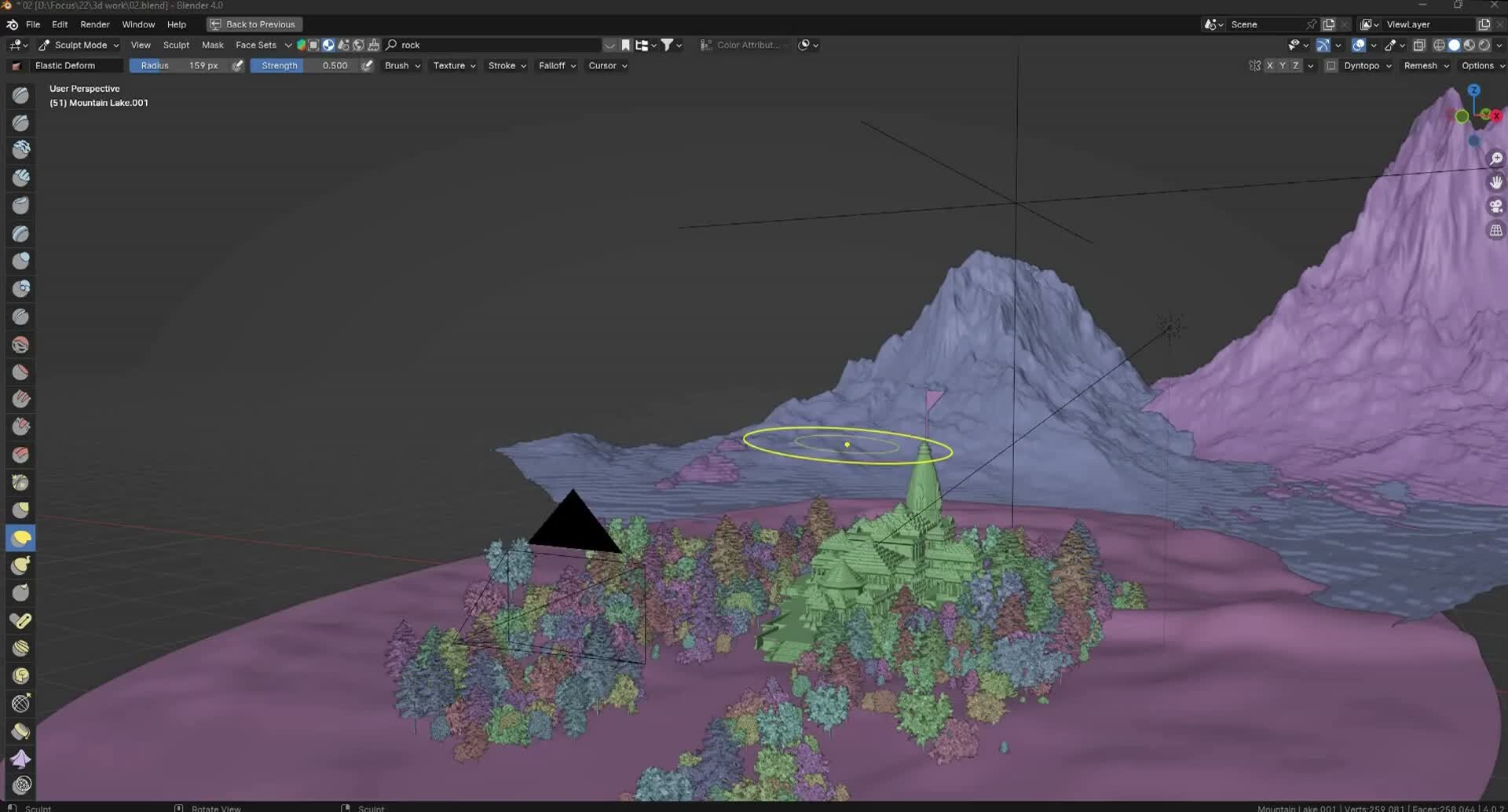Toggle Z axis symmetry
The height and width of the screenshot is (812, 1508).
pos(1296,66)
